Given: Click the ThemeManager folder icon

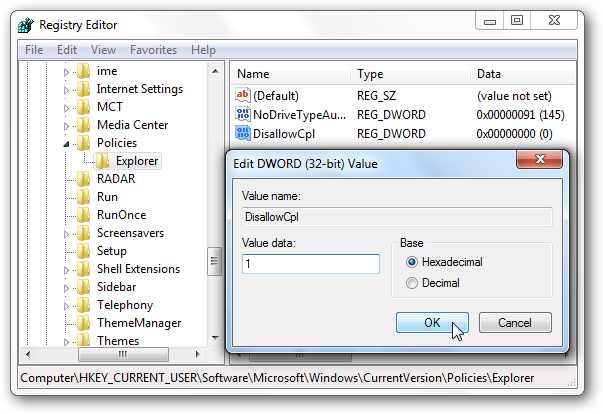Looking at the screenshot, I should click(x=83, y=323).
